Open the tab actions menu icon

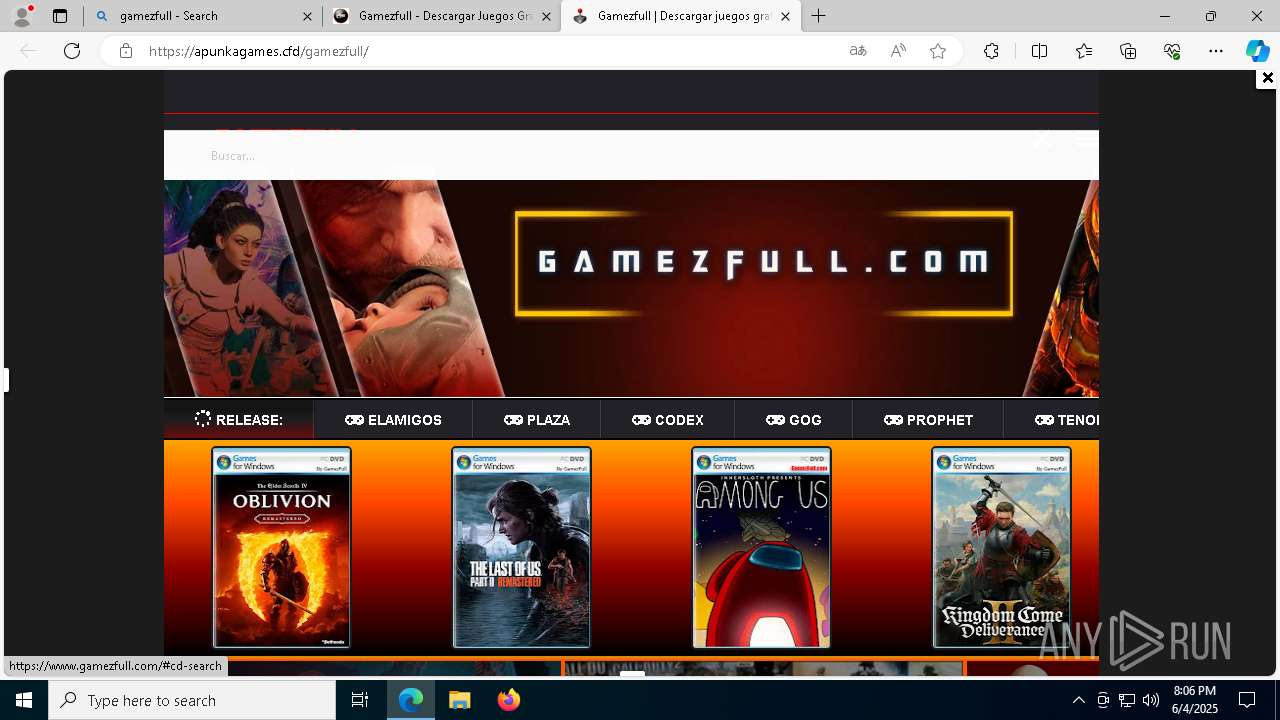click(x=60, y=16)
